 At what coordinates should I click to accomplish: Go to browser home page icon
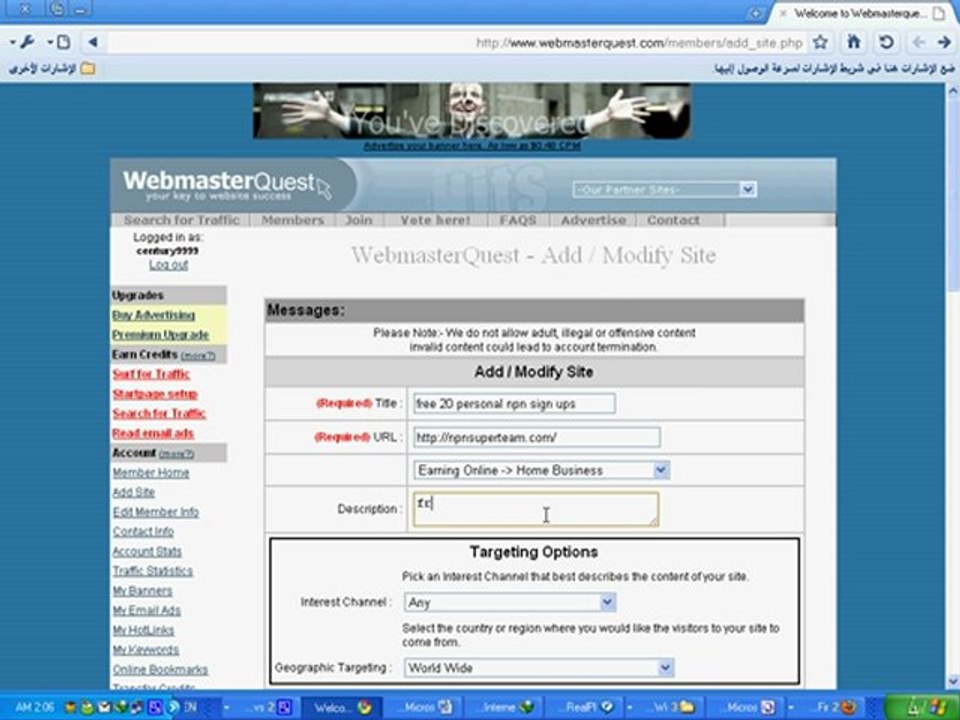(x=854, y=42)
